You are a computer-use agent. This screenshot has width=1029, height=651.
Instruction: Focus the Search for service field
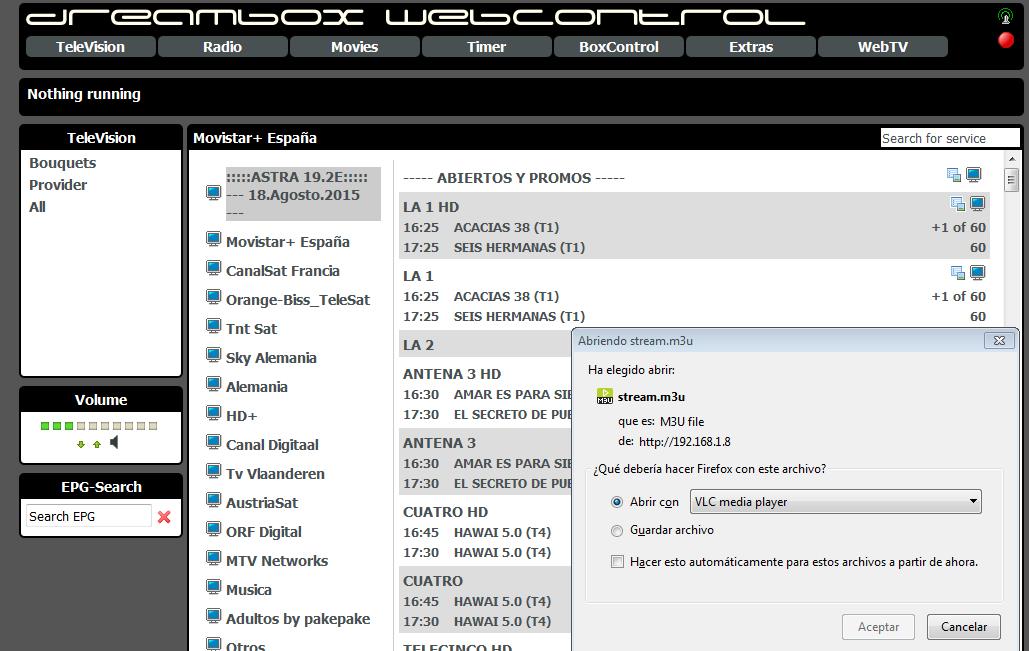(950, 138)
